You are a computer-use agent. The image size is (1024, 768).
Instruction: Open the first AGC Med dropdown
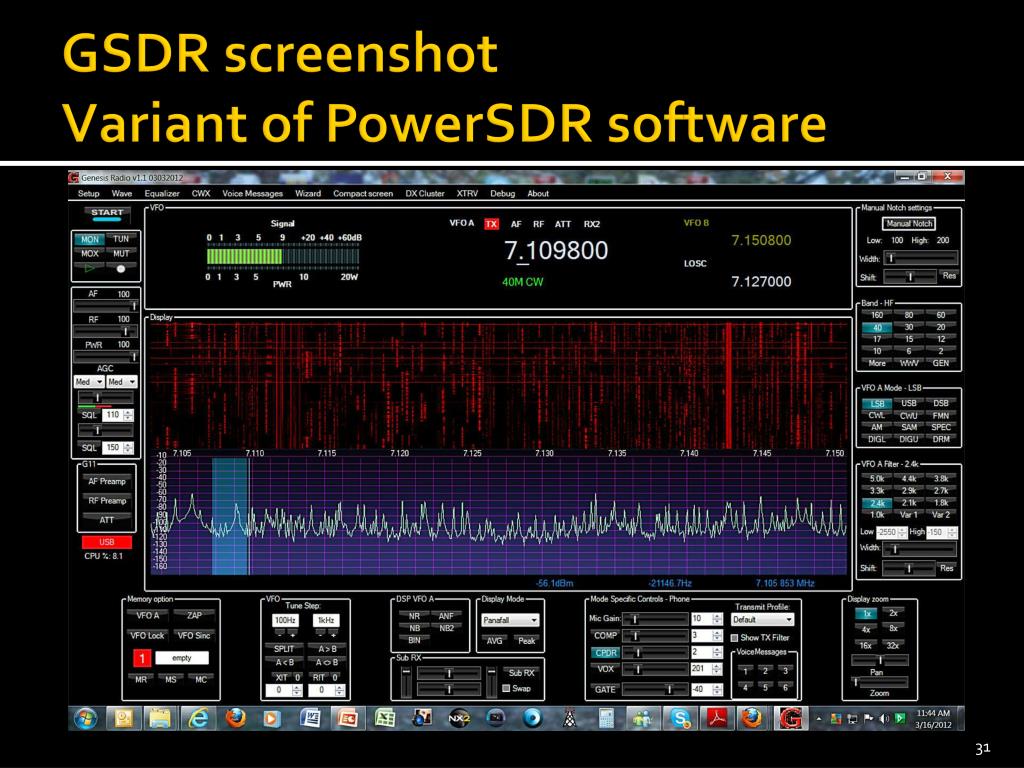pyautogui.click(x=89, y=381)
